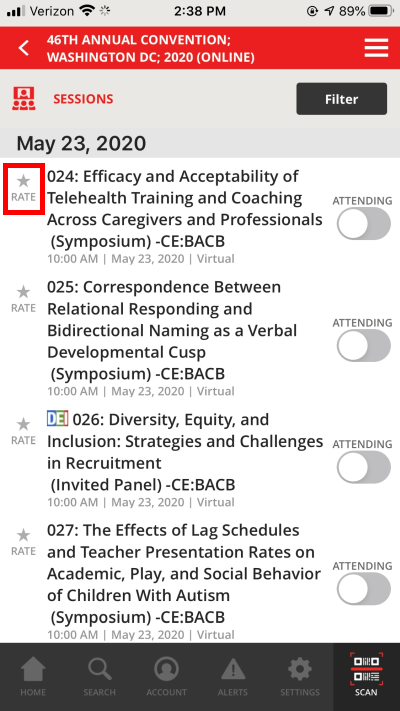The image size is (400, 711).
Task: Open the Filter options
Action: click(x=341, y=99)
